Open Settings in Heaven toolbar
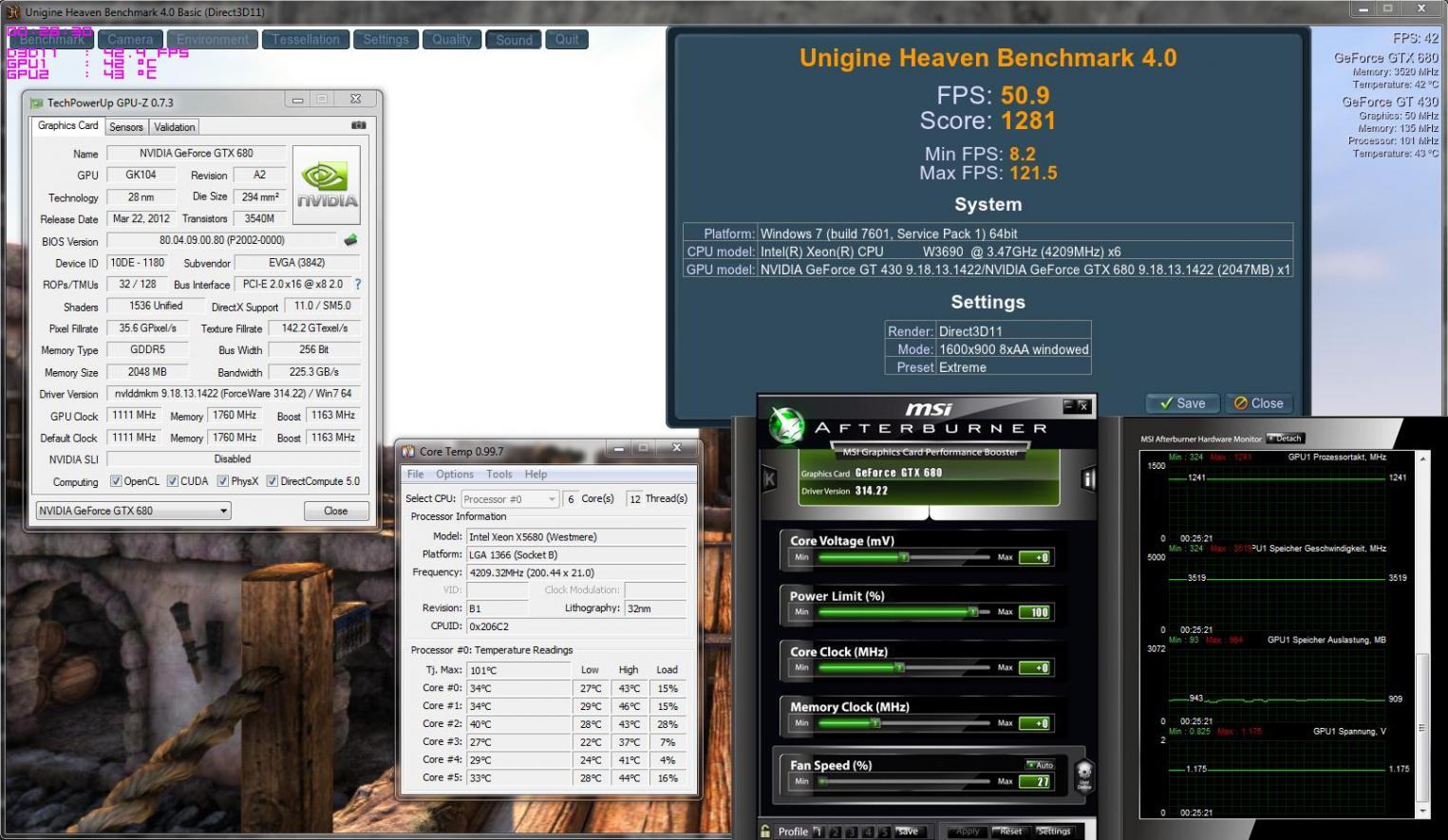The height and width of the screenshot is (840, 1448). pyautogui.click(x=386, y=39)
